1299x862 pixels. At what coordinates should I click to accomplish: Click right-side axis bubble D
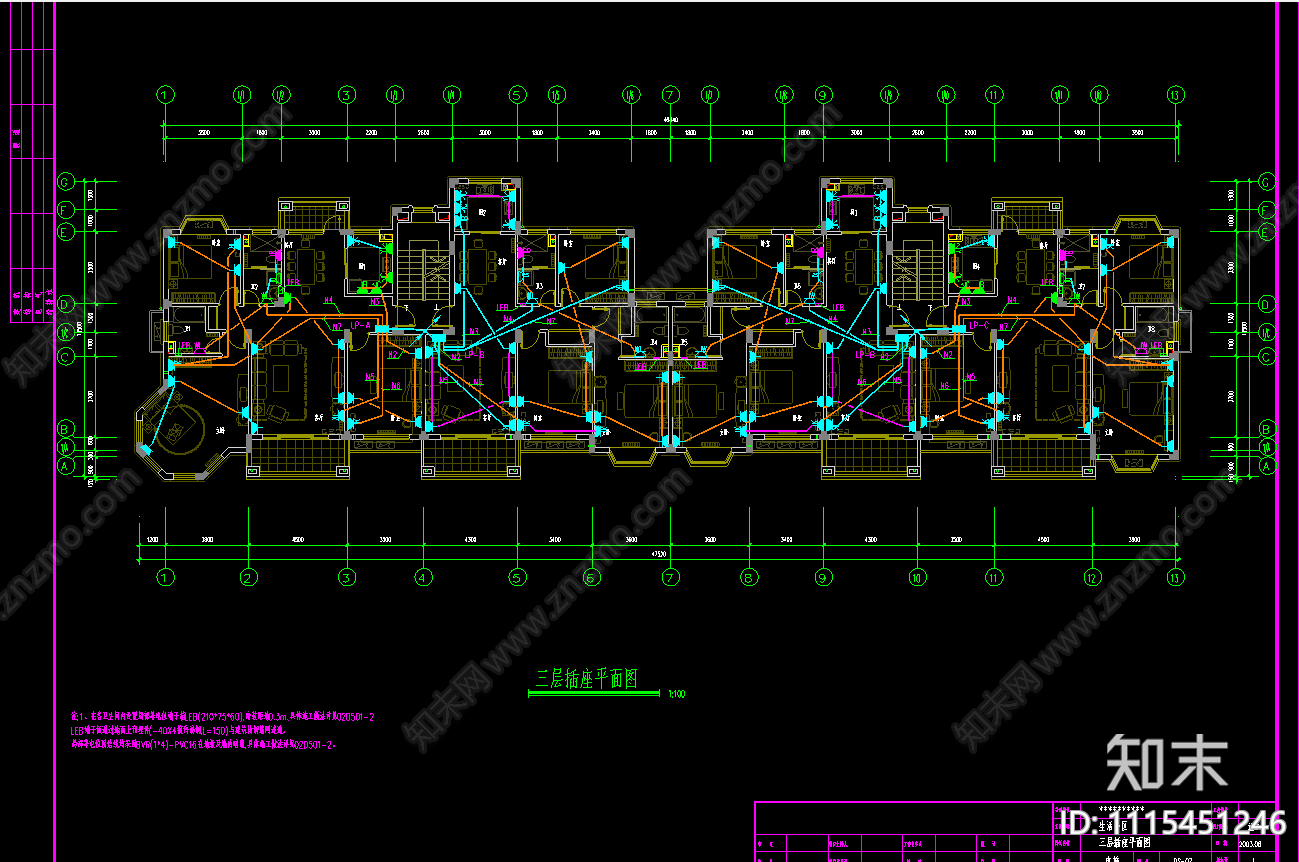[1266, 303]
